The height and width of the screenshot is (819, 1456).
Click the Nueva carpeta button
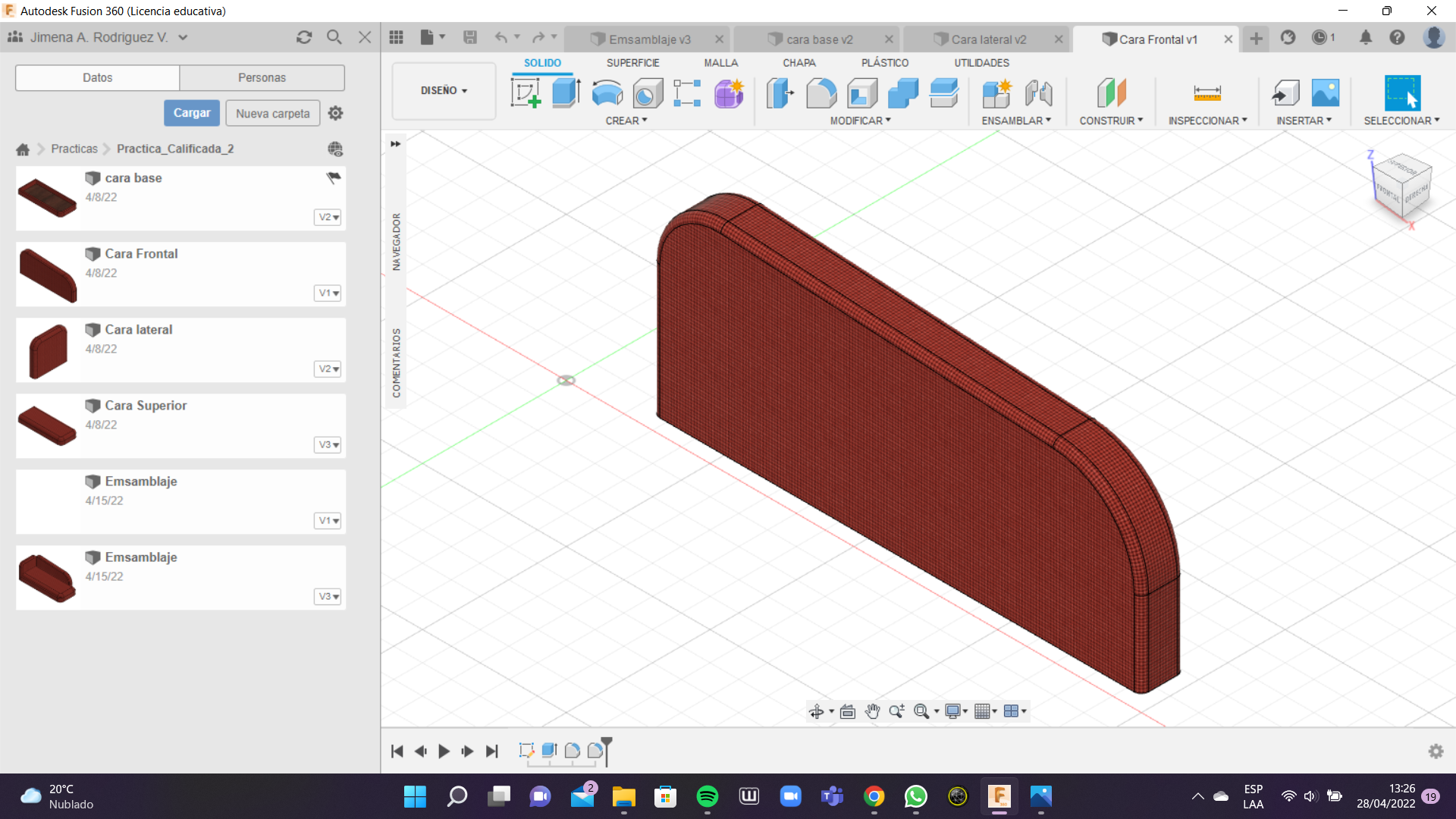click(x=272, y=113)
